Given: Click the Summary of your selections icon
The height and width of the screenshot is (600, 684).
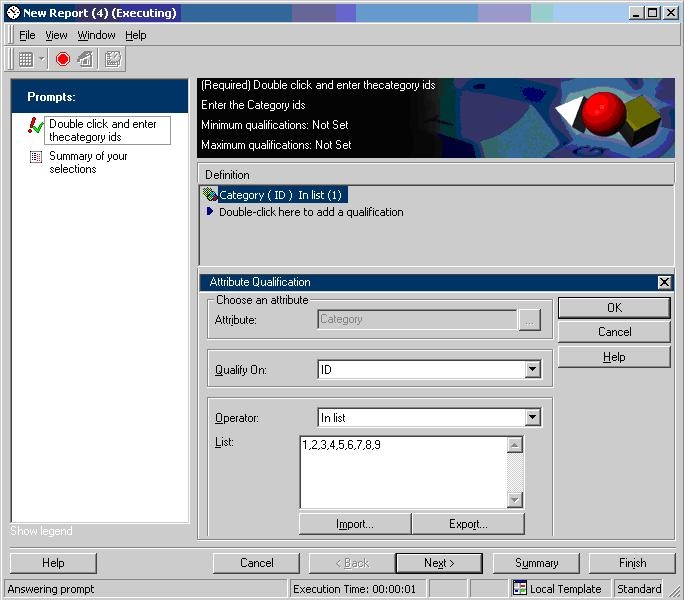Looking at the screenshot, I should [36, 156].
